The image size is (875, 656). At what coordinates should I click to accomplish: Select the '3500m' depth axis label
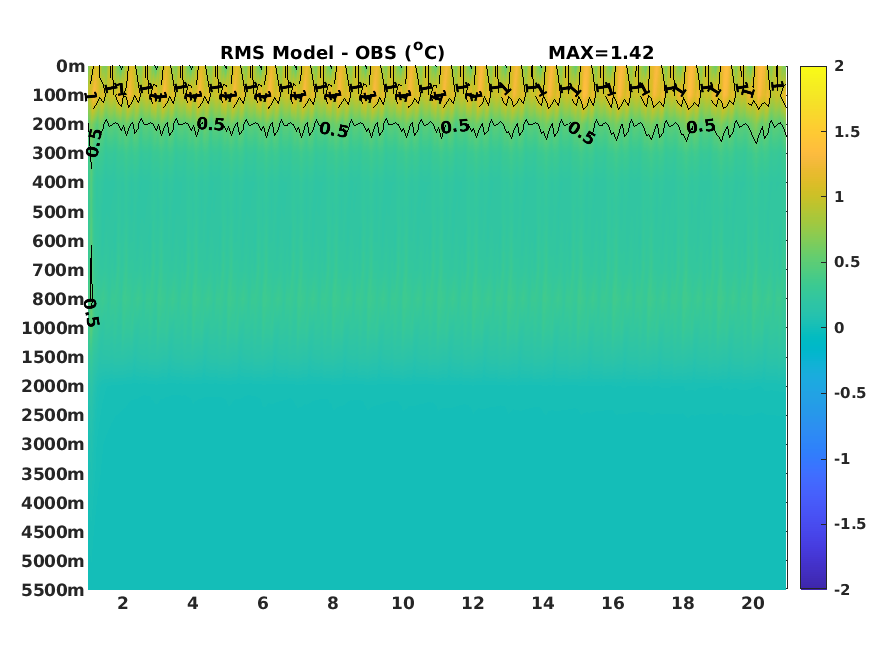pyautogui.click(x=53, y=474)
